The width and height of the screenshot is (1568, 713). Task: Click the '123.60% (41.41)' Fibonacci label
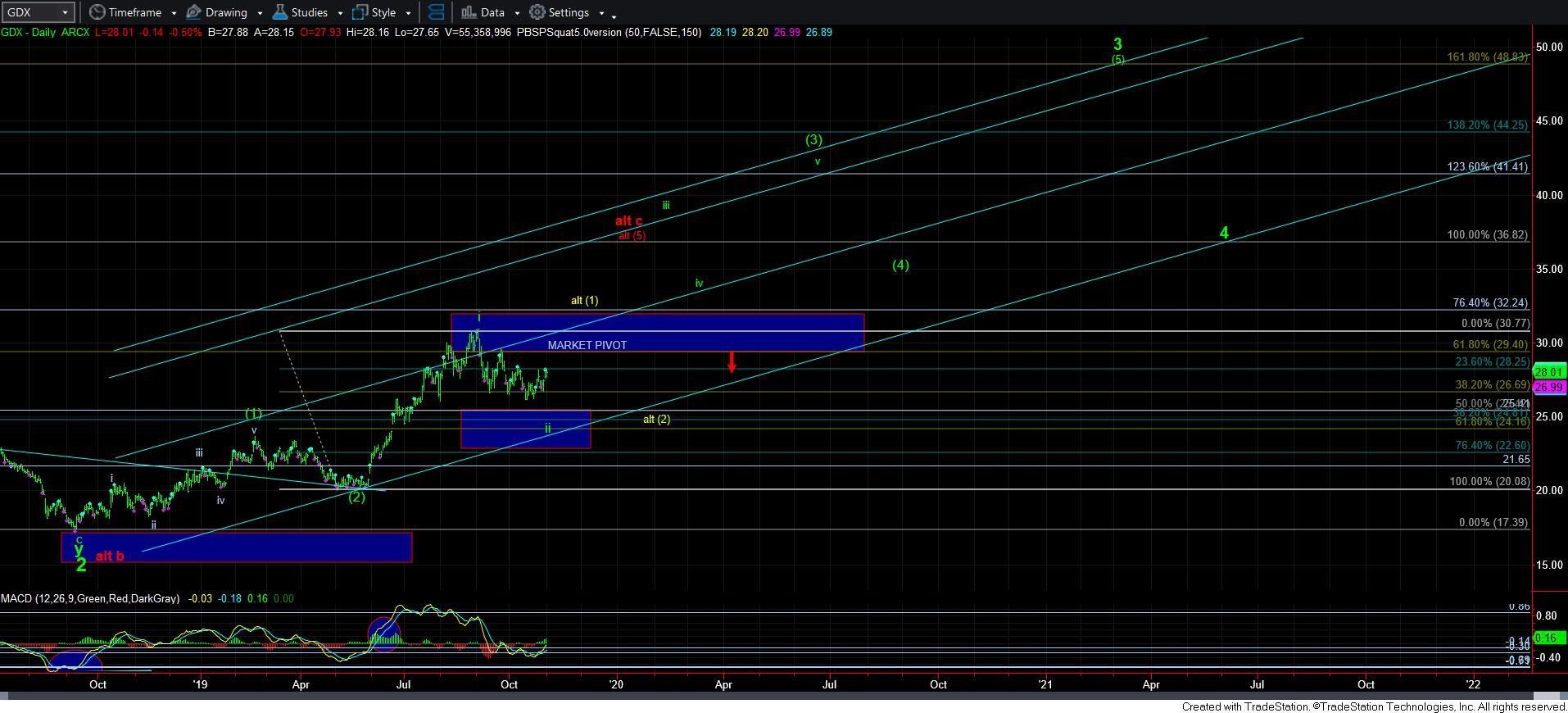tap(1487, 167)
